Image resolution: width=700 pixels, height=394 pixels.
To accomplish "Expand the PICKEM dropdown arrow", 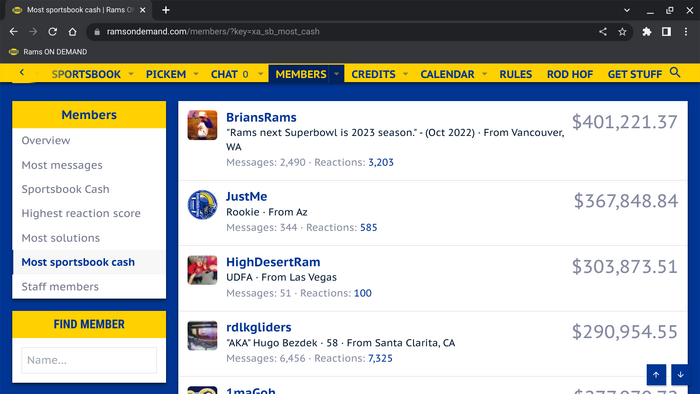I will click(196, 74).
